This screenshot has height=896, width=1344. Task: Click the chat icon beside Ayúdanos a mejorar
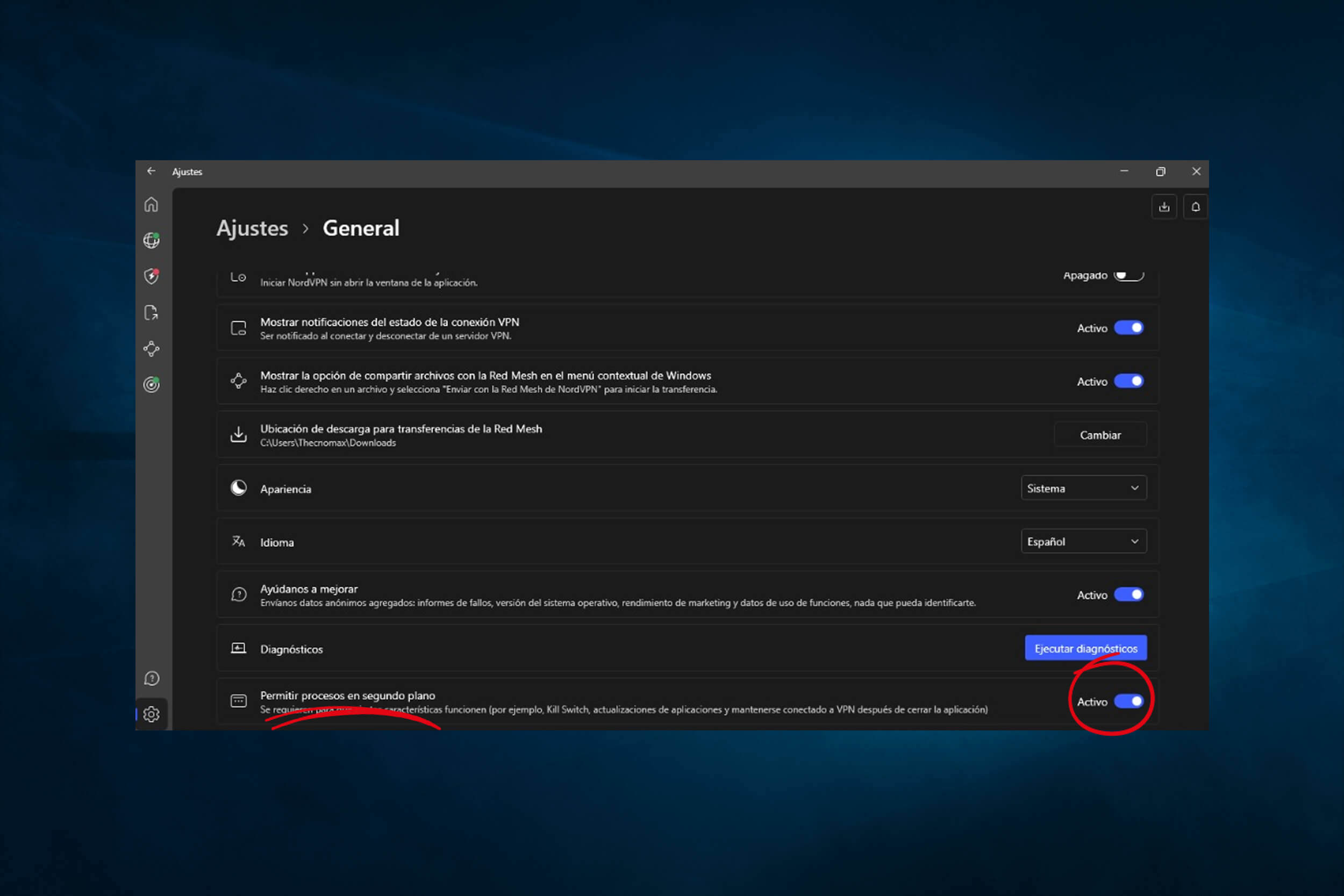point(239,595)
